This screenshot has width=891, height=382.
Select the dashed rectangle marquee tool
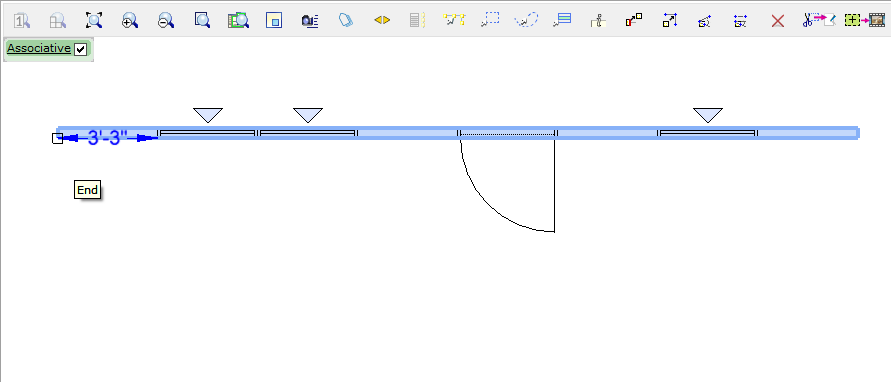coord(489,20)
